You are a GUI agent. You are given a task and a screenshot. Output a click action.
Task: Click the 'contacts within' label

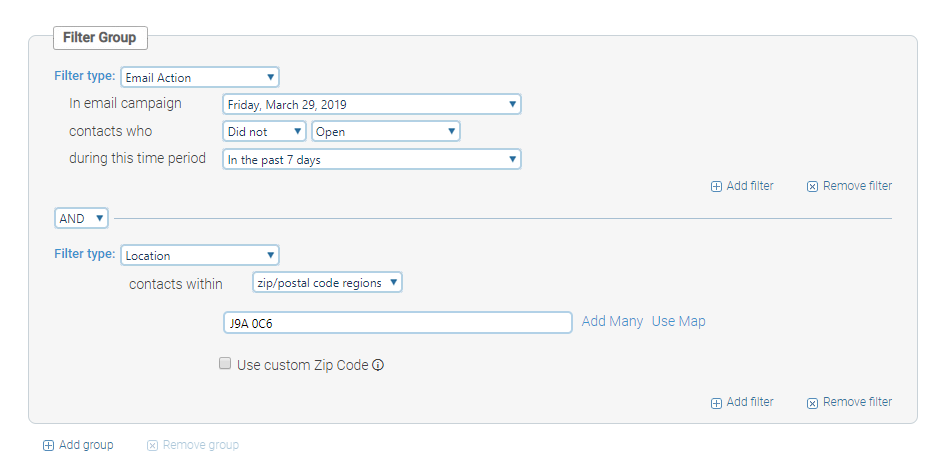pos(175,284)
